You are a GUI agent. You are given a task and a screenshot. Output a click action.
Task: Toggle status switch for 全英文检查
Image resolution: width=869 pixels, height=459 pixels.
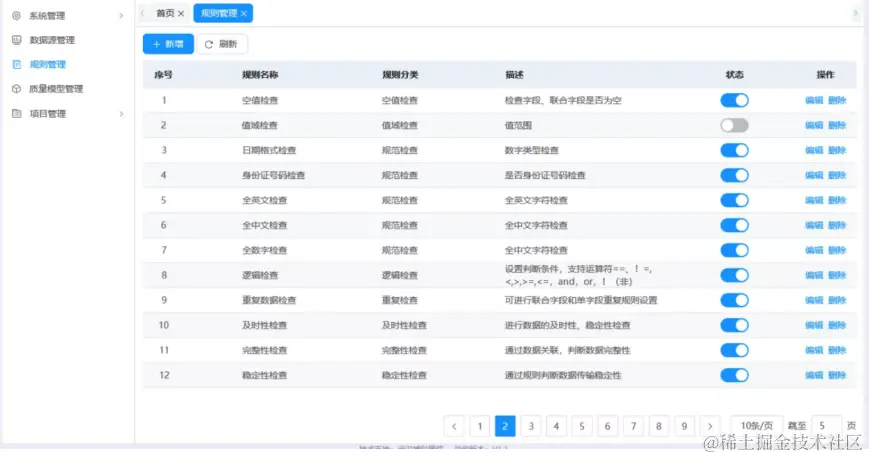pos(734,200)
